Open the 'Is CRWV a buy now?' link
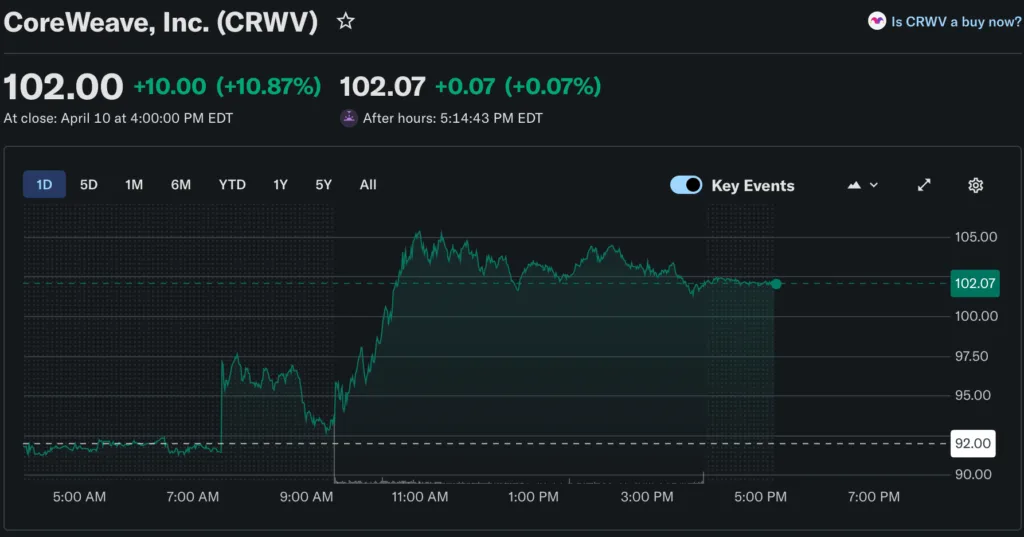Screen dimensions: 1024x537 click(955, 22)
